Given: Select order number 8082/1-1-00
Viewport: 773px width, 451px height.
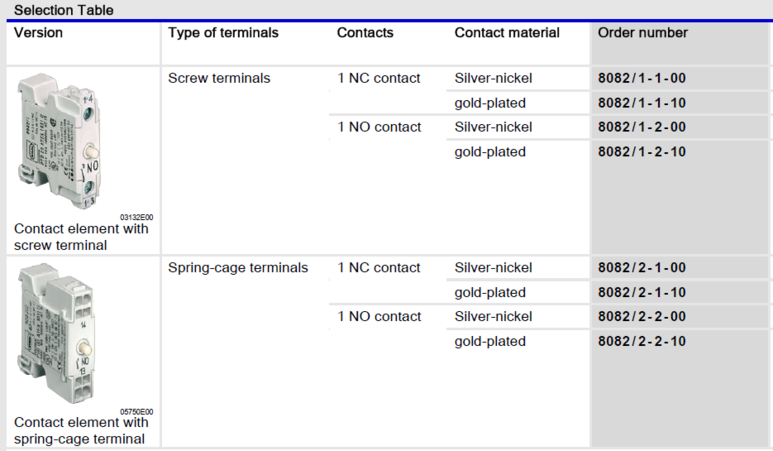Looking at the screenshot, I should 641,78.
